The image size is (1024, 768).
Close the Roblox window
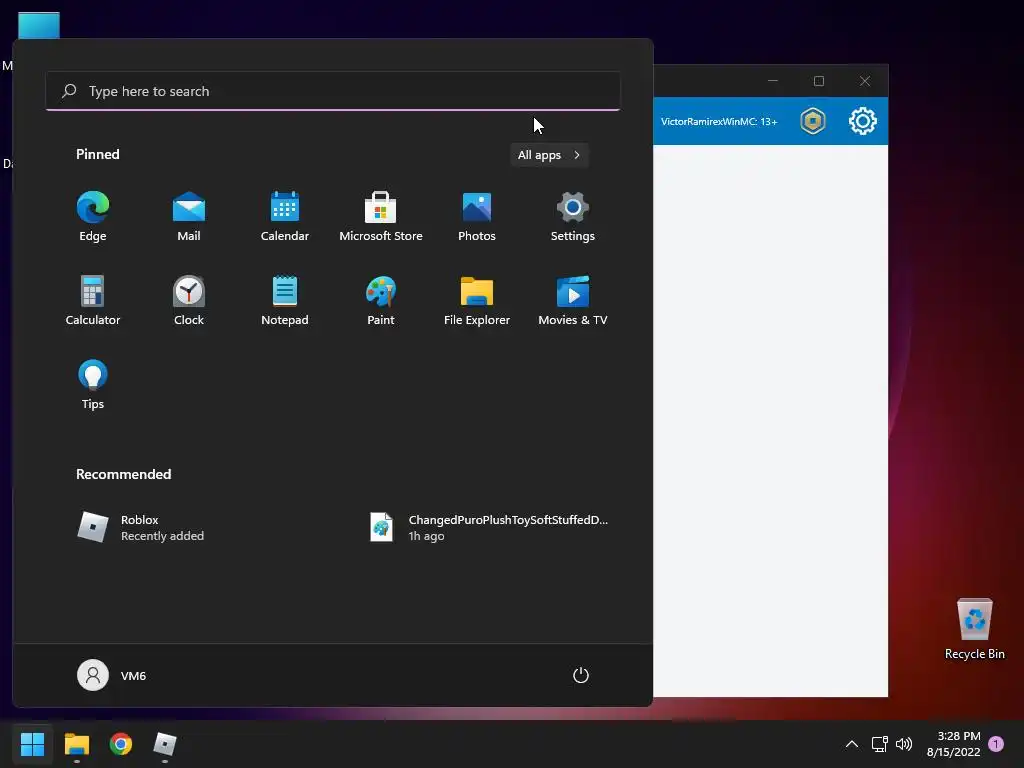tap(865, 81)
